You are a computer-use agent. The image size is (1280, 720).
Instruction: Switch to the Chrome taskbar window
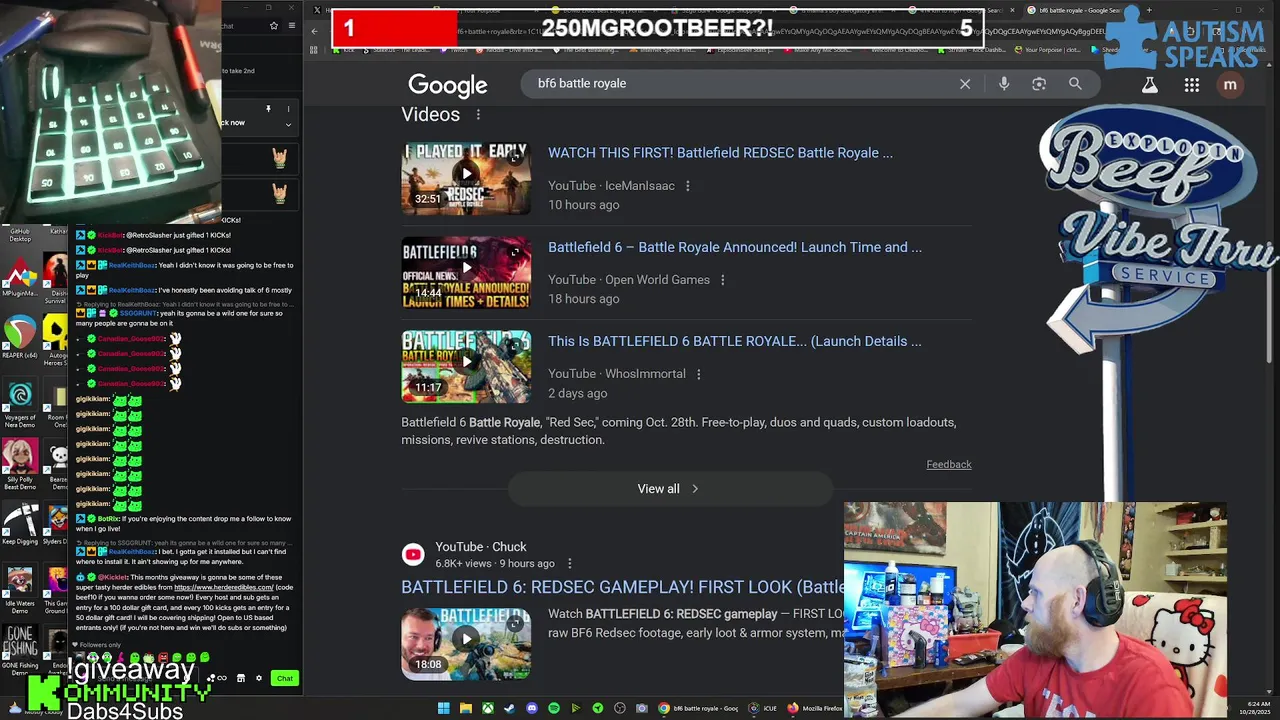click(698, 708)
